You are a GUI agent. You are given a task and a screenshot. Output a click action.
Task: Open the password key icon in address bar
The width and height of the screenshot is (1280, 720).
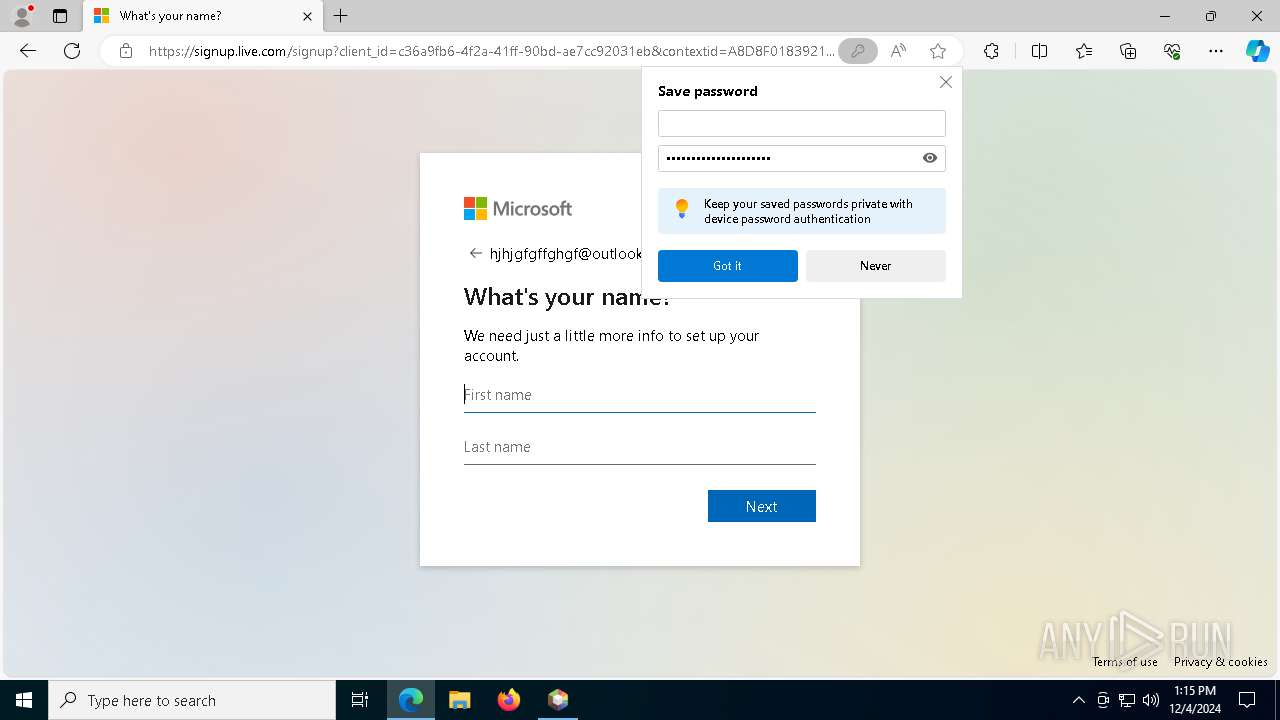coord(858,51)
